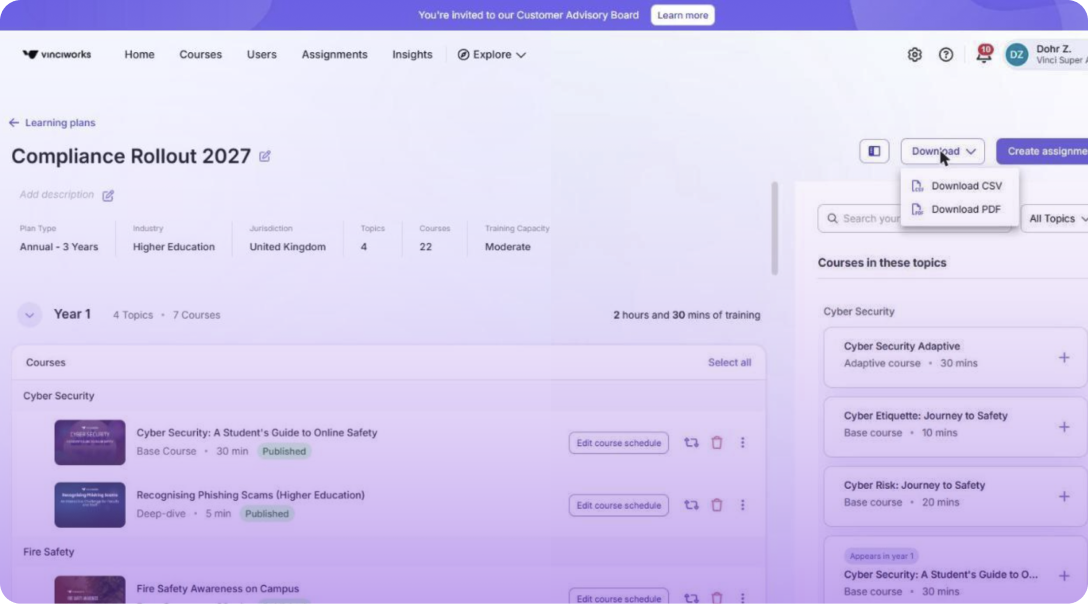Open more options for Recognising Phishing Scams

pyautogui.click(x=742, y=505)
